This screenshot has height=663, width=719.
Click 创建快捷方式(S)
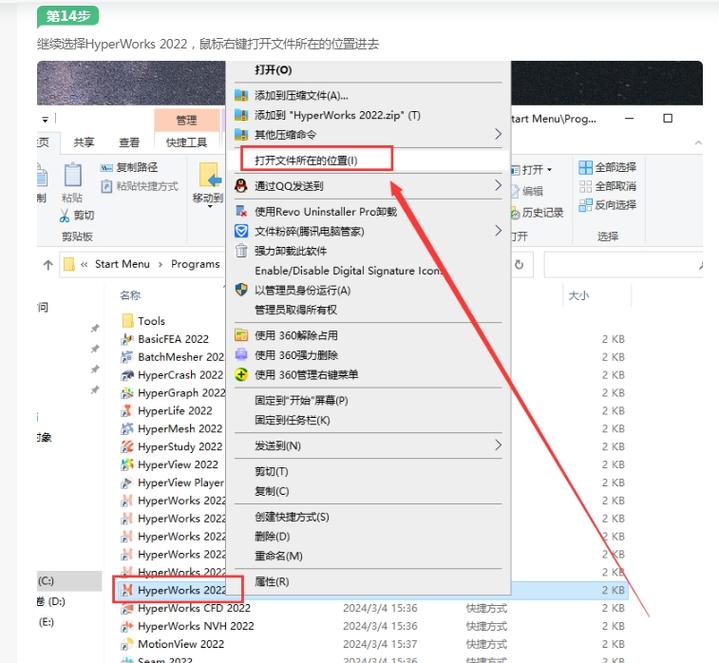(292, 517)
